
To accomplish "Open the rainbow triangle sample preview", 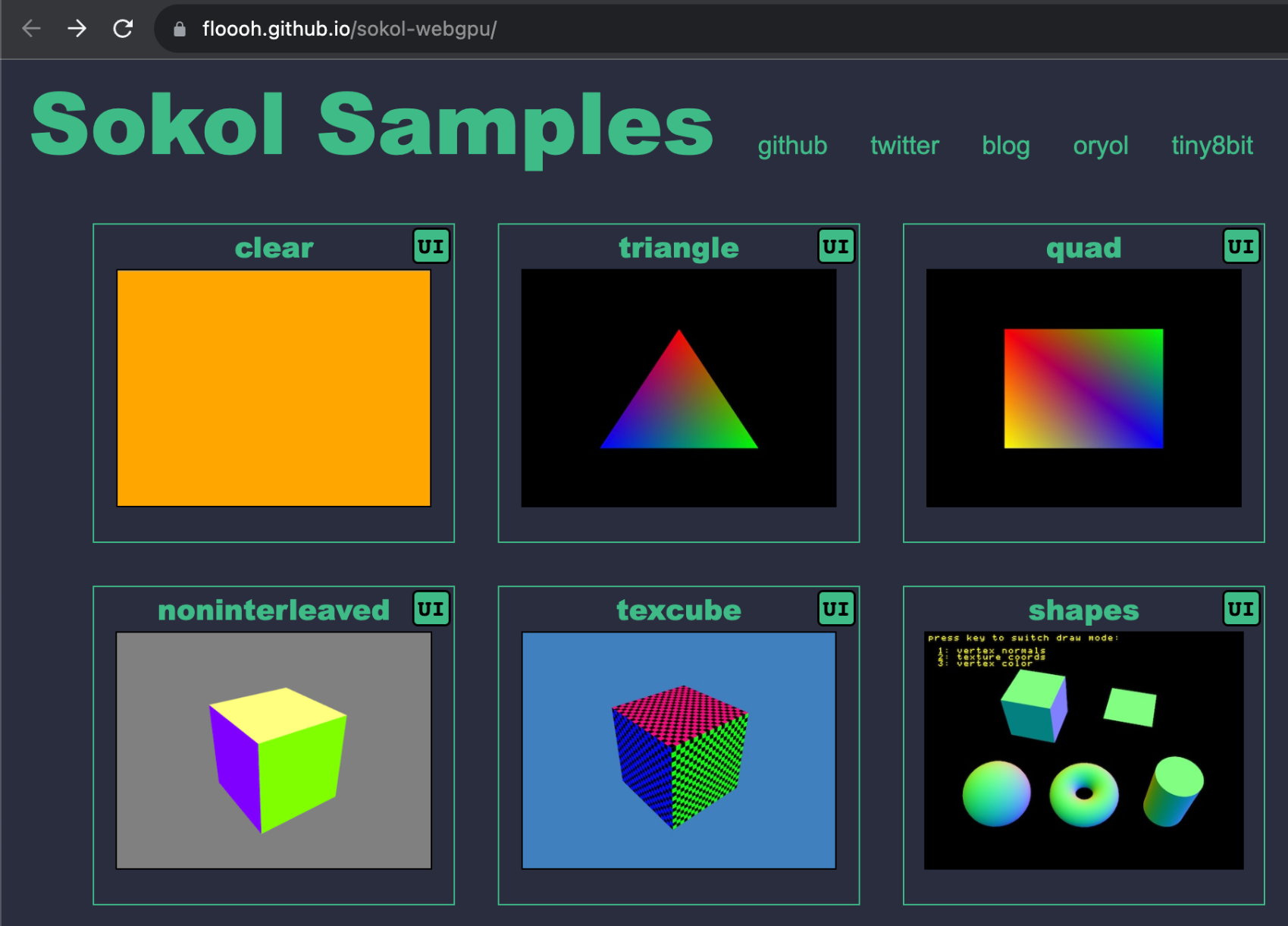I will tap(678, 388).
